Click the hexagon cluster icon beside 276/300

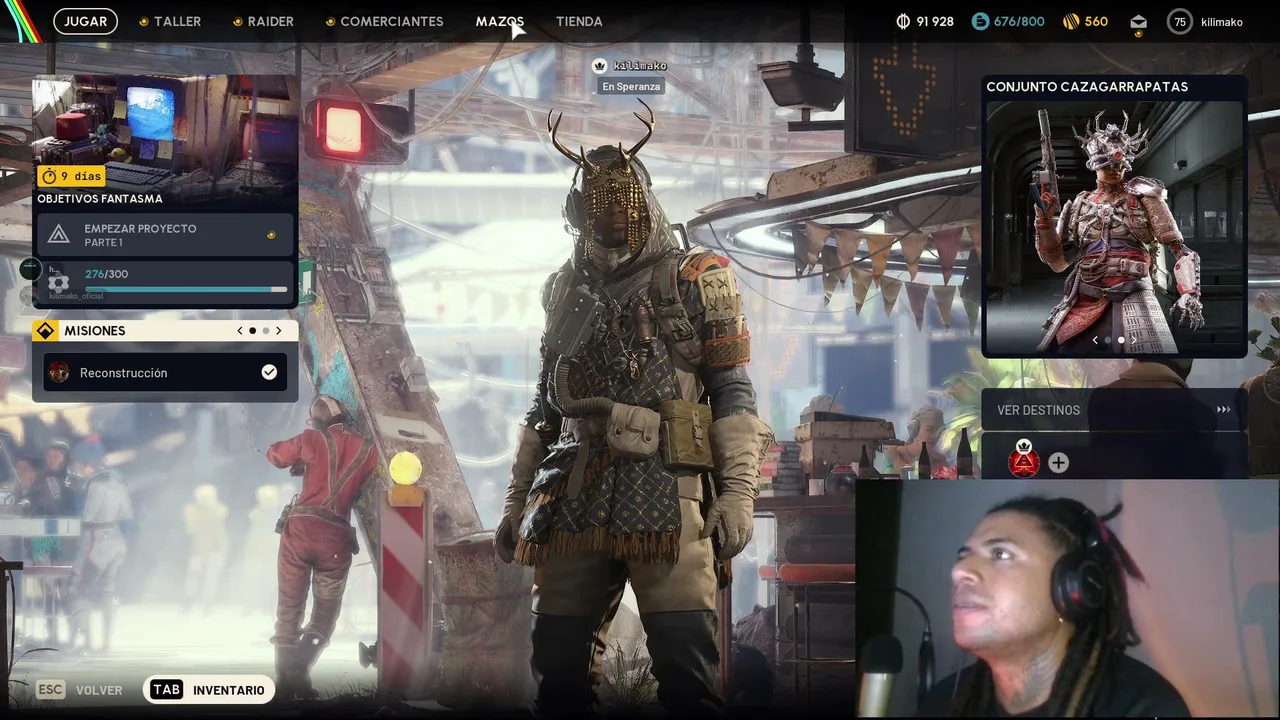[x=58, y=282]
